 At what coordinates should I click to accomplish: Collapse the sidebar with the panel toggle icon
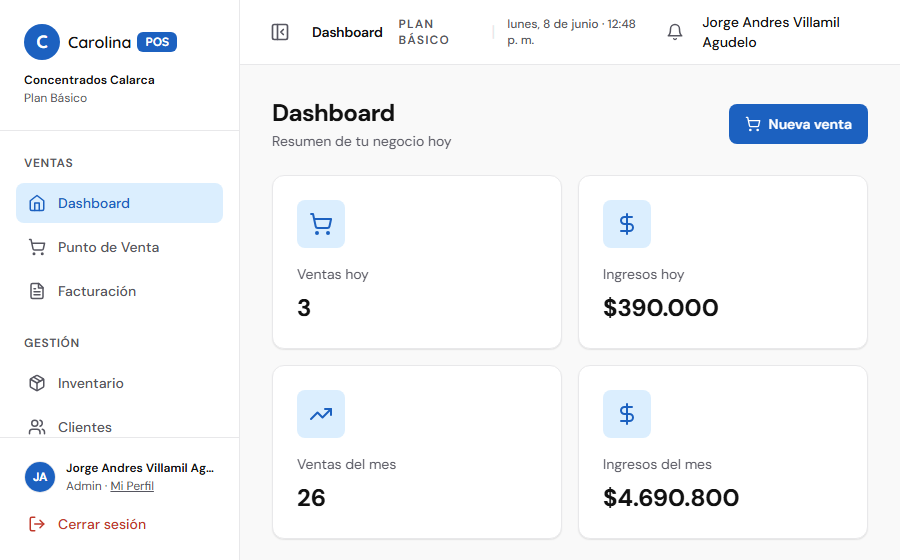280,32
